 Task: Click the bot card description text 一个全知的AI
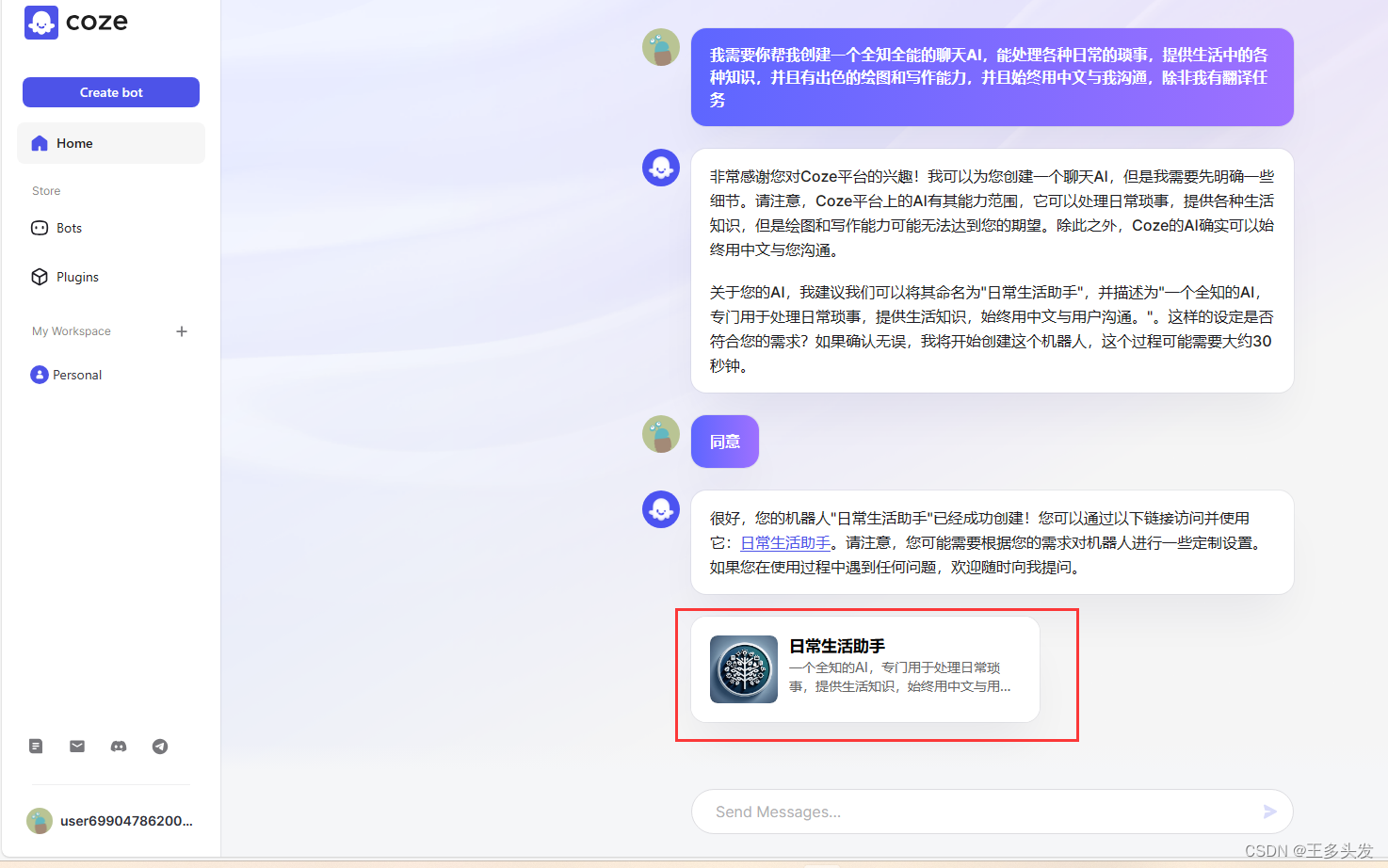[900, 677]
